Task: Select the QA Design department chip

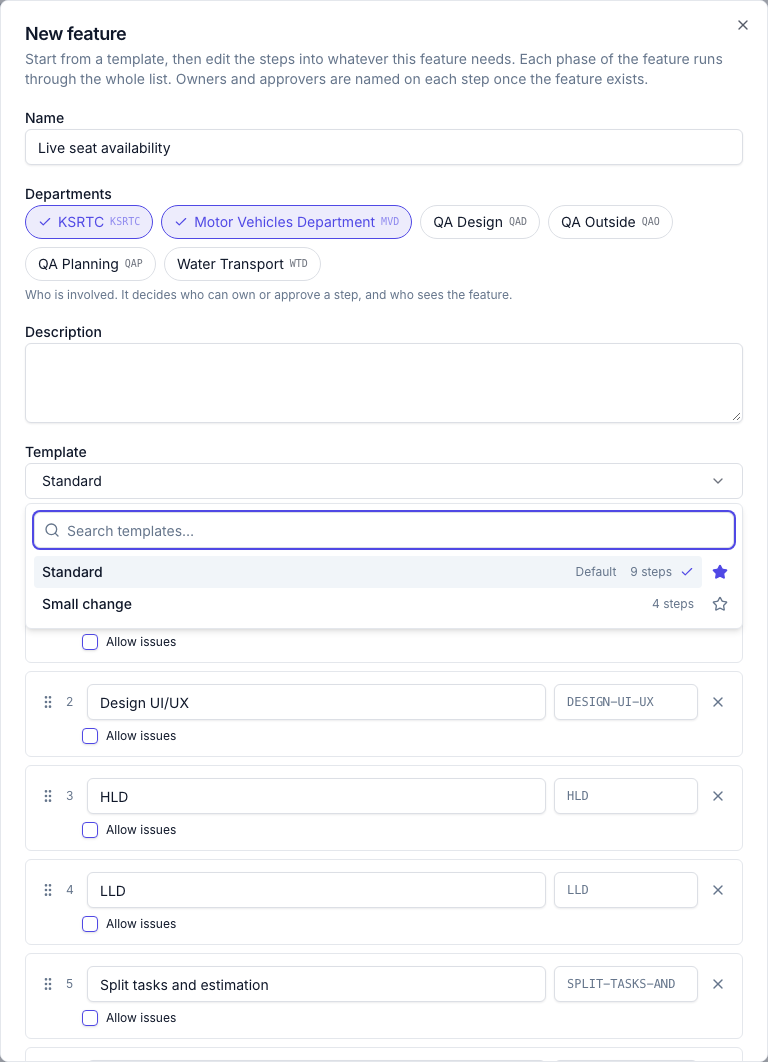Action: [479, 222]
